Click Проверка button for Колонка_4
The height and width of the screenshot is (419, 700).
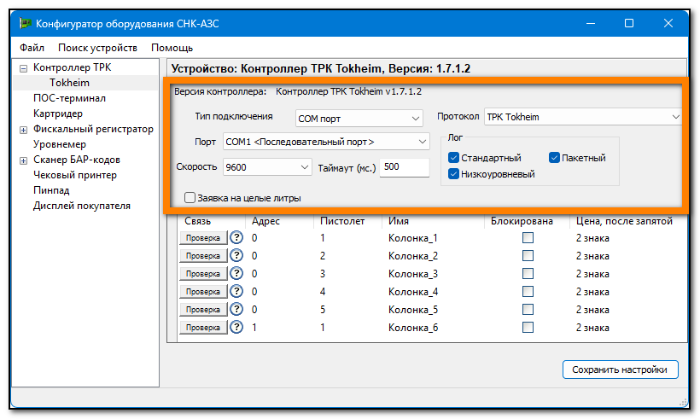pyautogui.click(x=203, y=291)
